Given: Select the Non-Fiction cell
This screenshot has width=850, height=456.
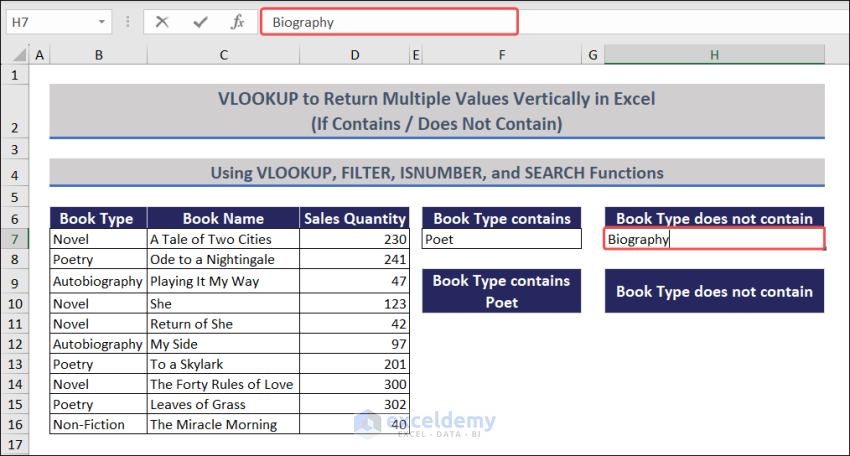Looking at the screenshot, I should point(99,425).
